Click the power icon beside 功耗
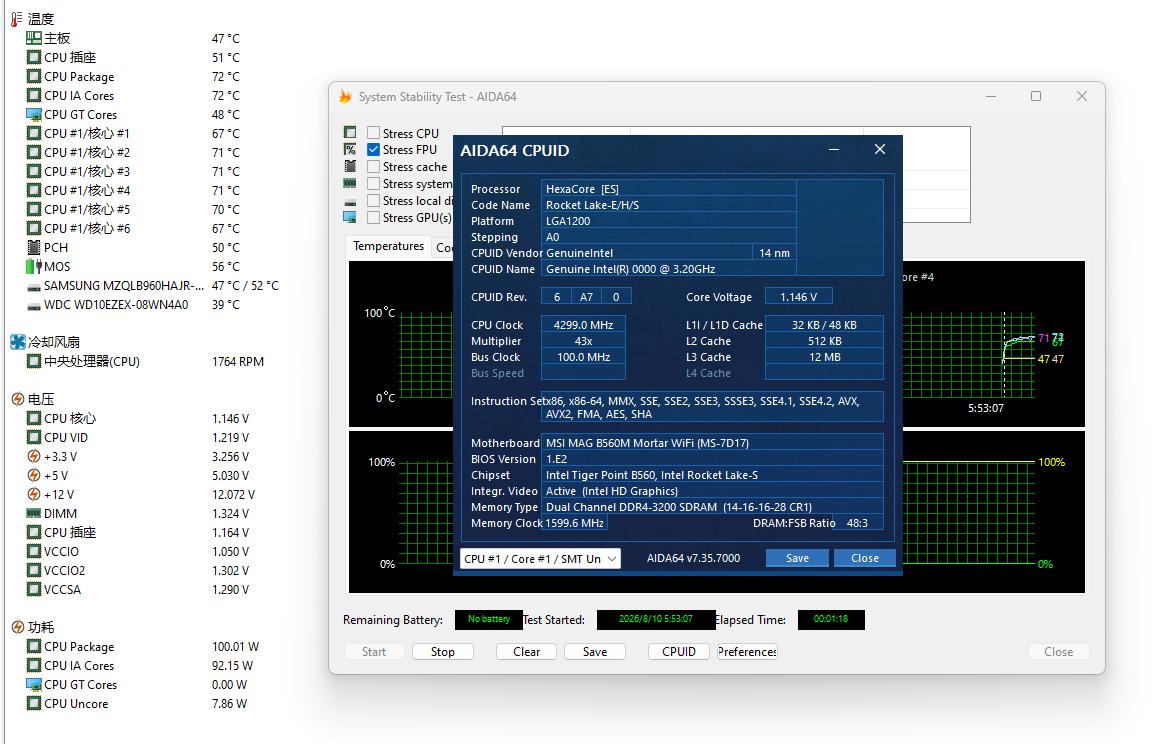 [x=18, y=627]
